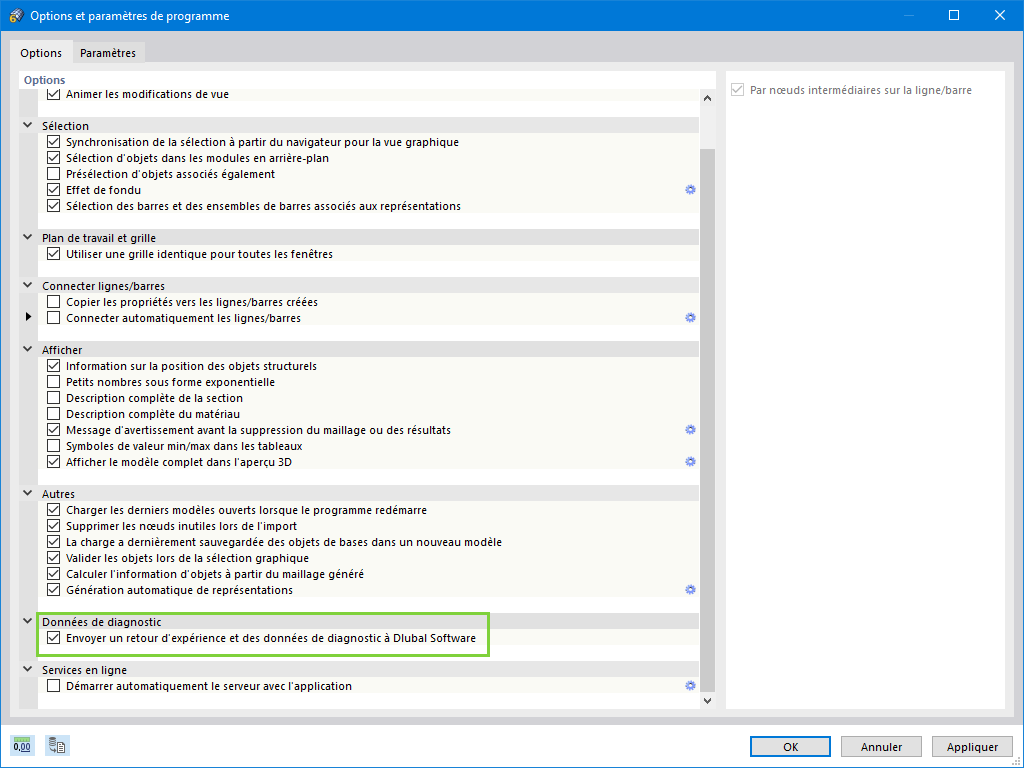Collapse the Connecter lignes/barres section
The height and width of the screenshot is (768, 1024).
tap(27, 285)
